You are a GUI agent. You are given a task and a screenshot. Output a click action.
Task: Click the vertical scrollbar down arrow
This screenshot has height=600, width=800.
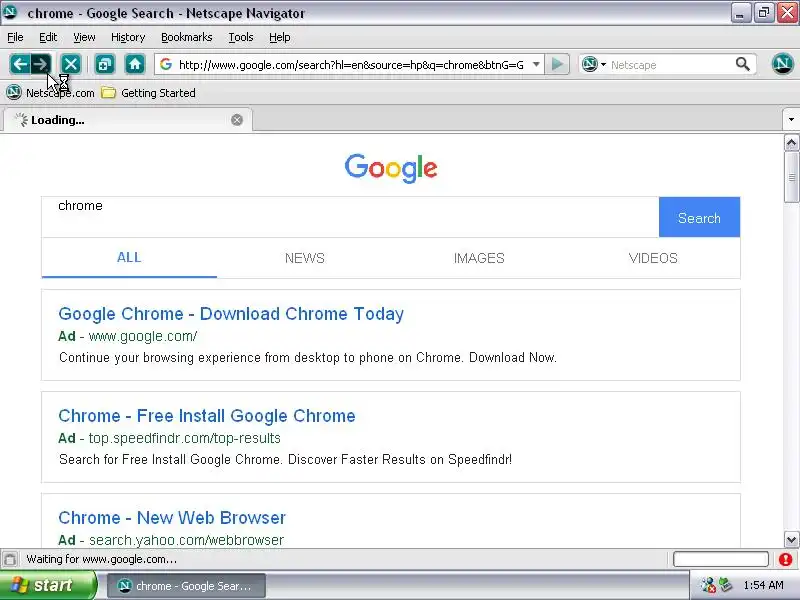(x=791, y=539)
